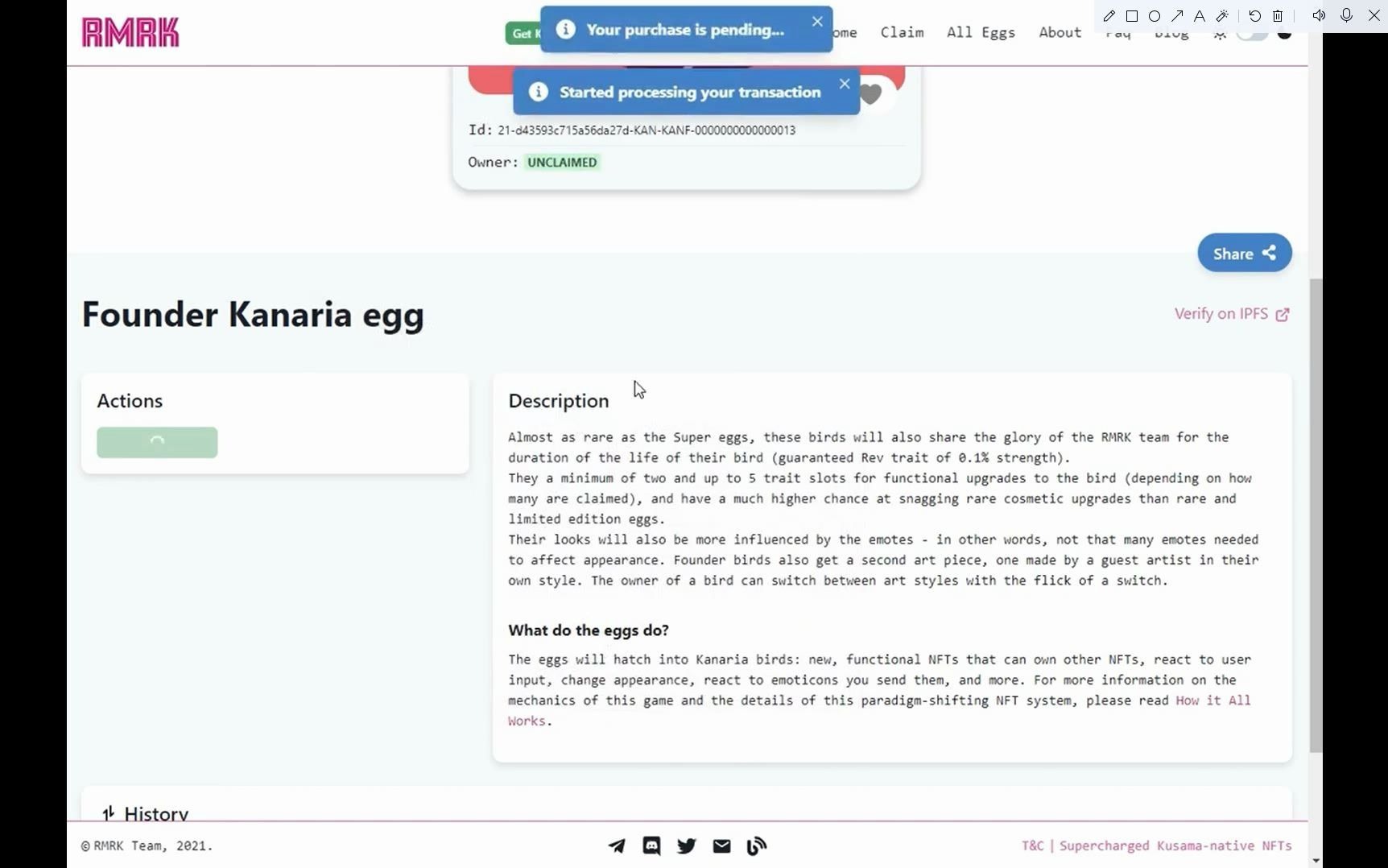The width and height of the screenshot is (1388, 868).
Task: Click the 'What do the eggs do?' heading
Action: click(x=589, y=630)
